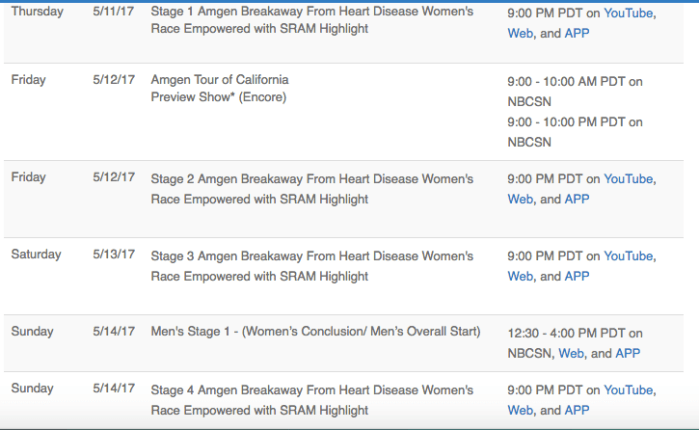Click the Men's Stage 1 event title
The image size is (699, 430).
click(315, 332)
